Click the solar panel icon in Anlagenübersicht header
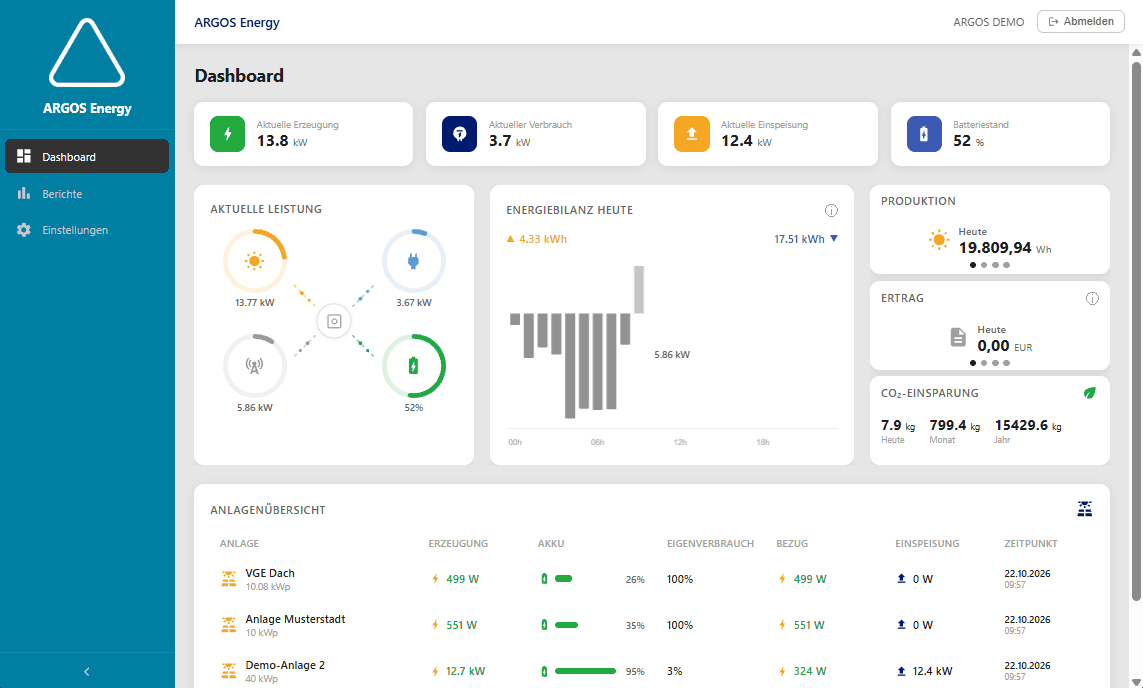 tap(1085, 509)
